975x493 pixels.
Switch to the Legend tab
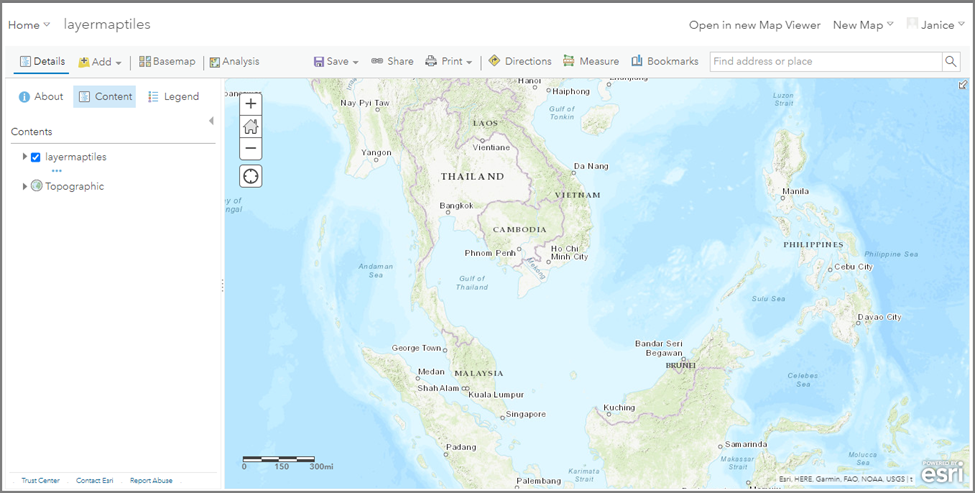point(173,96)
